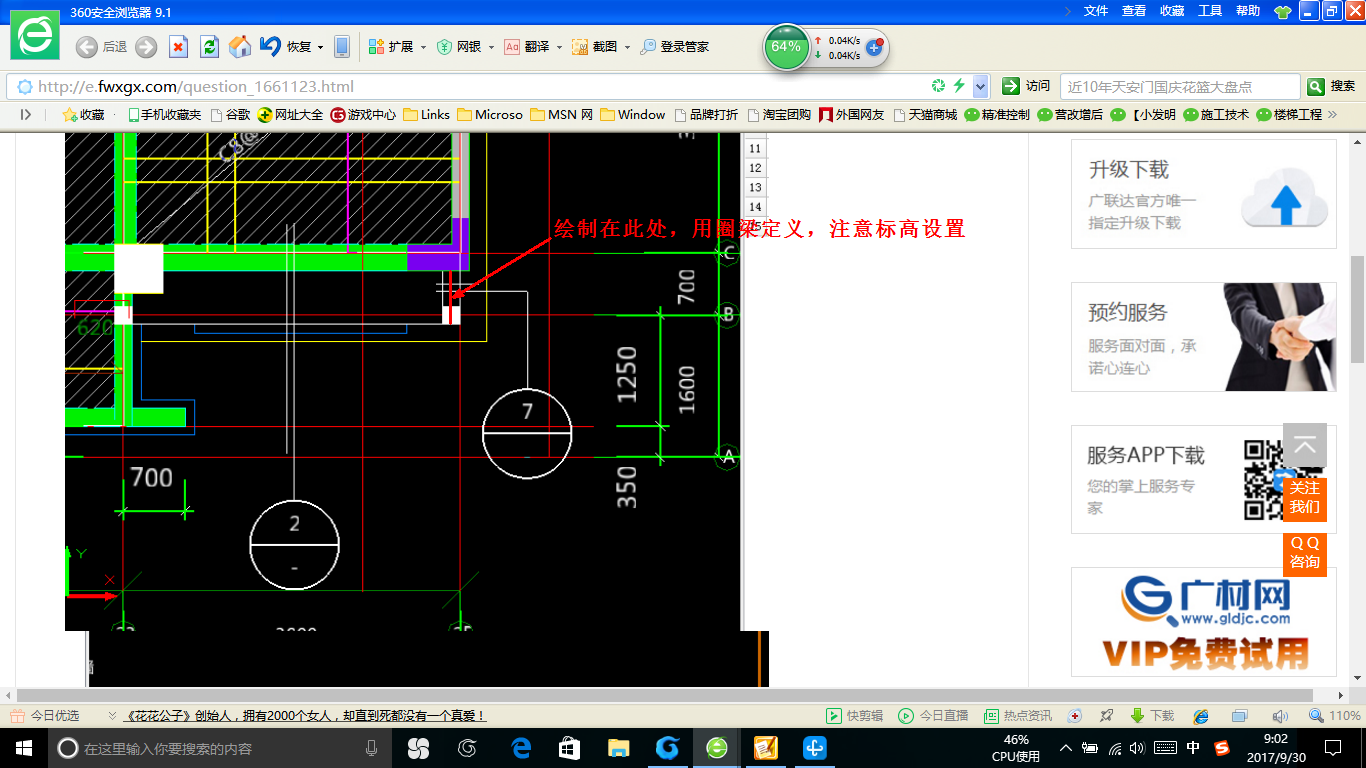The width and height of the screenshot is (1366, 768).
Task: Open the 广材网 VIP免费试用 ad banner
Action: [x=1204, y=622]
